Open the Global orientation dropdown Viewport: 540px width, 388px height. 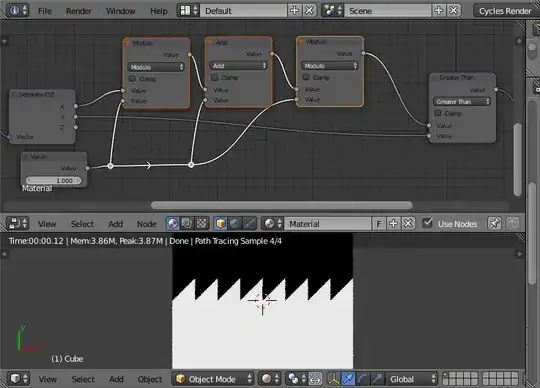click(412, 379)
